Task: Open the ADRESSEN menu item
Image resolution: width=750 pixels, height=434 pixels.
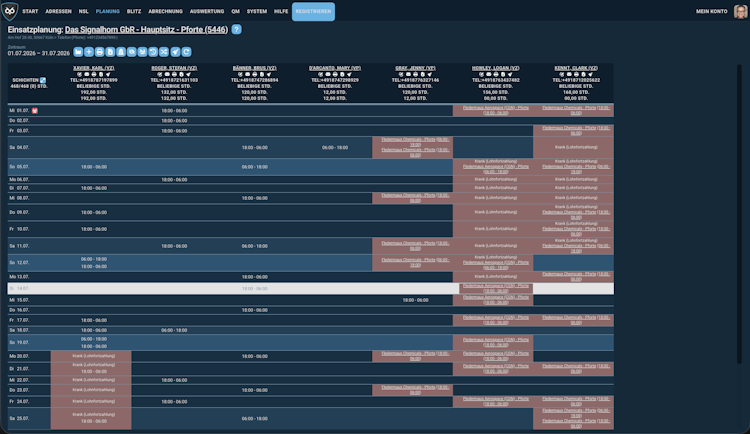Action: [58, 11]
